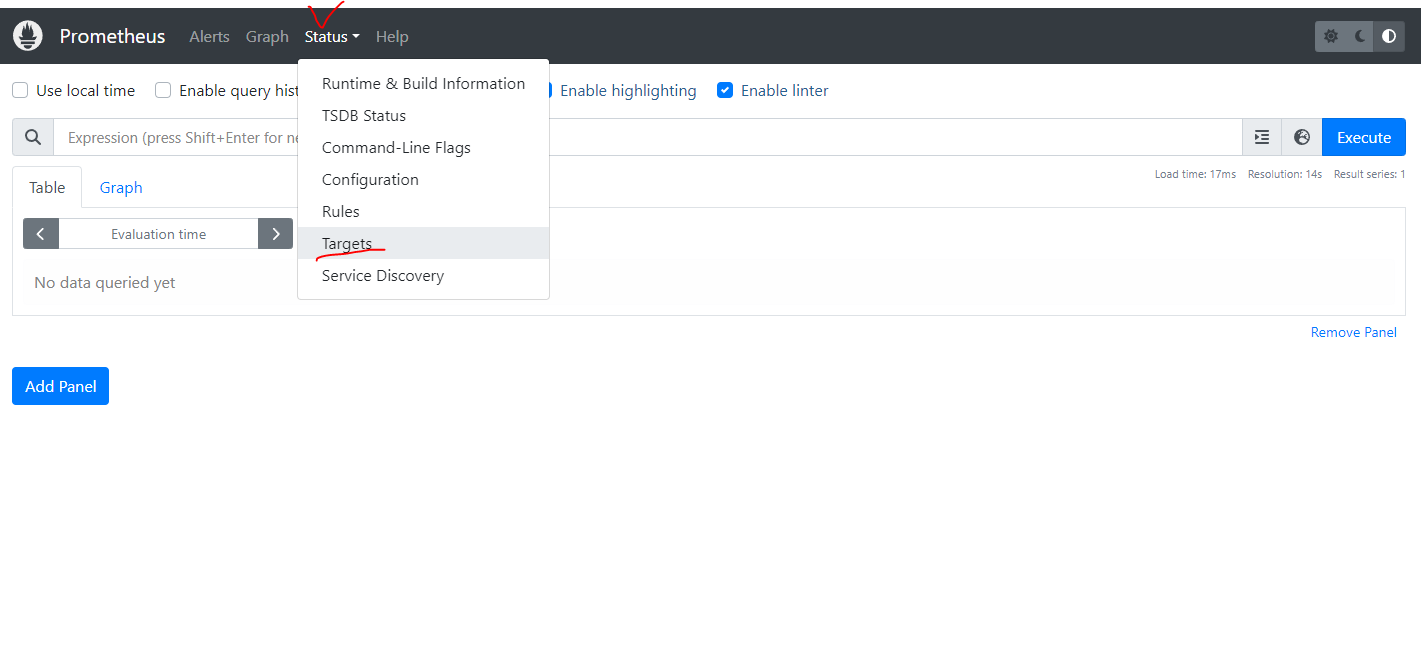Viewport: 1421px width, 649px height.
Task: Toggle the Enable linter checkbox
Action: [725, 90]
